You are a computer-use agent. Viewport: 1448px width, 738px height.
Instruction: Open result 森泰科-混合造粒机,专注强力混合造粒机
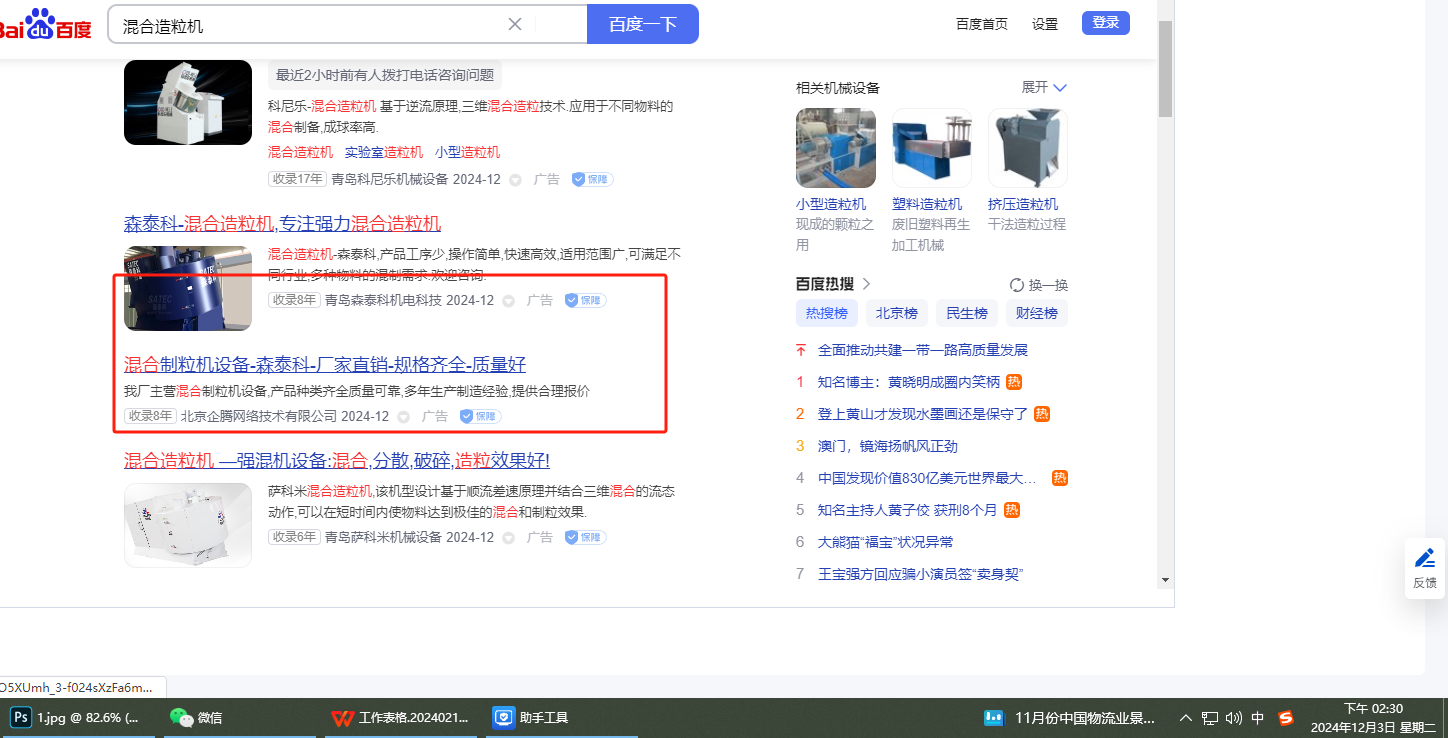tap(282, 223)
